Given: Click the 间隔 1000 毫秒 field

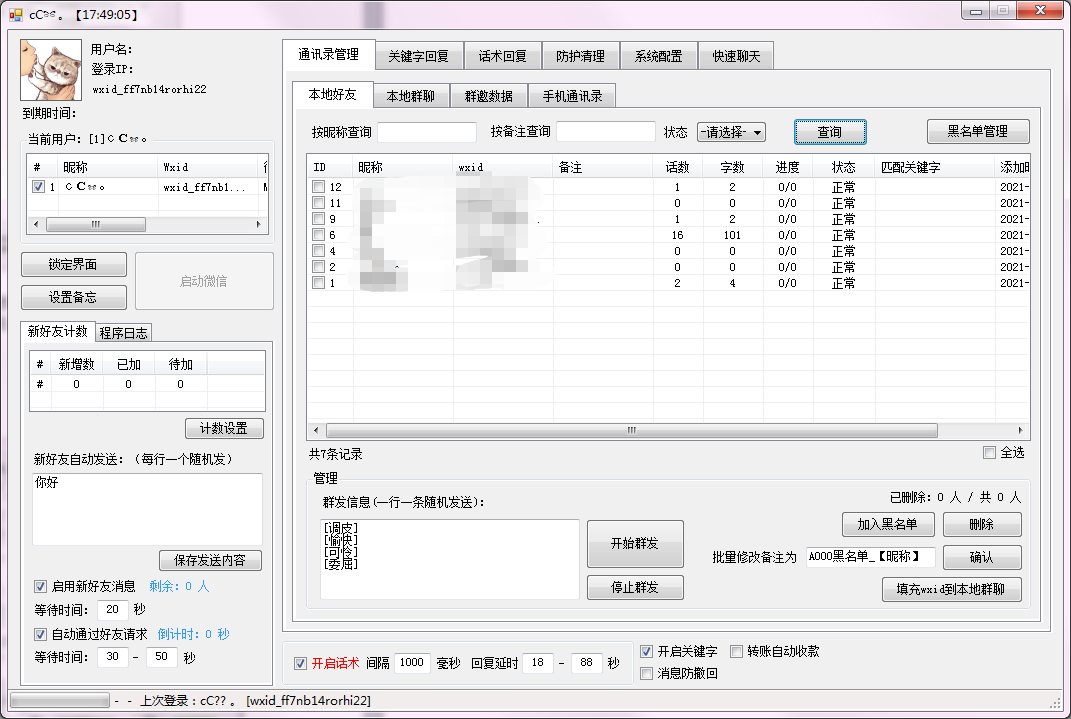Looking at the screenshot, I should coord(412,663).
